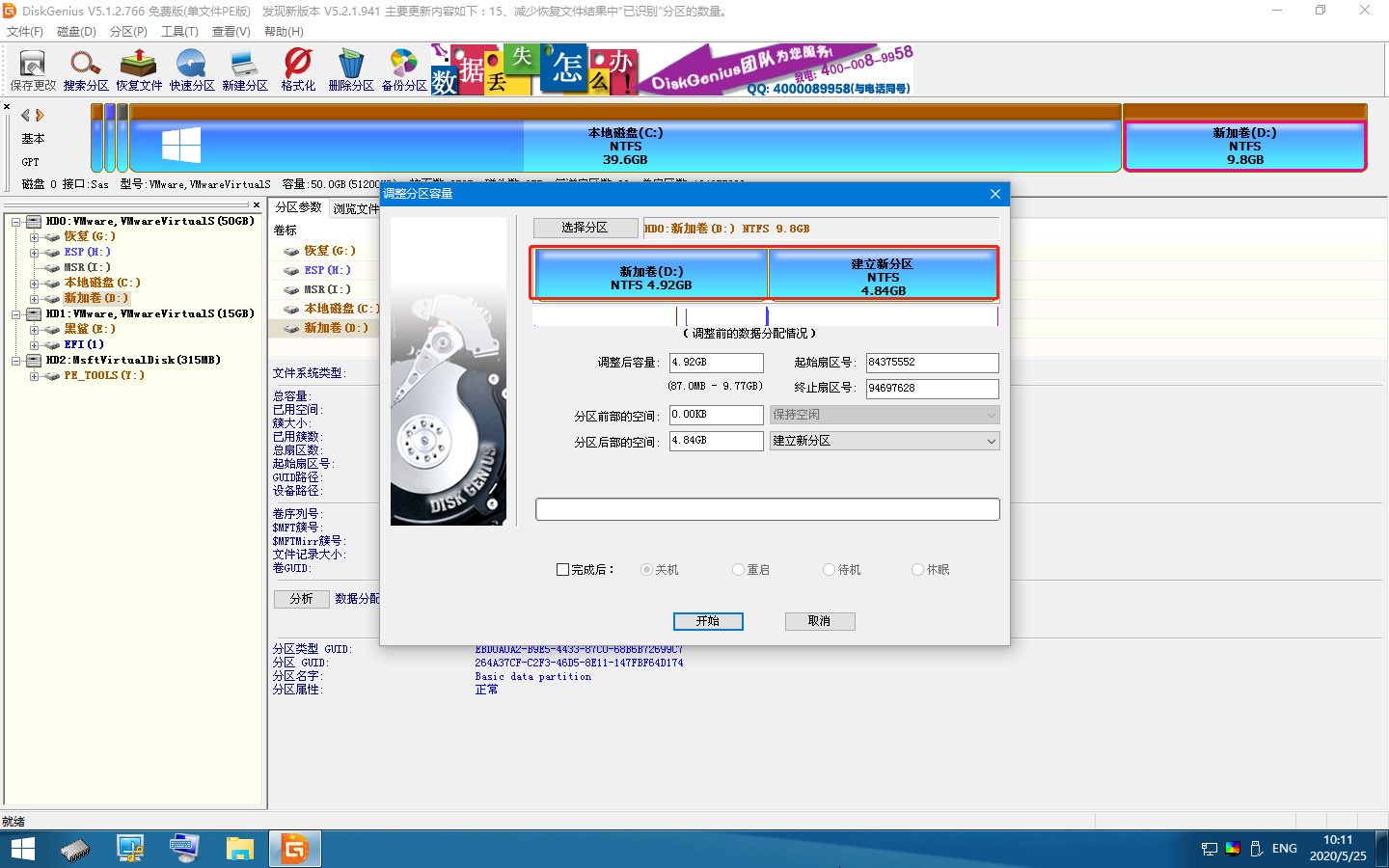The width and height of the screenshot is (1389, 868).
Task: Expand the ESP(H:) node in disk tree
Action: [x=34, y=253]
